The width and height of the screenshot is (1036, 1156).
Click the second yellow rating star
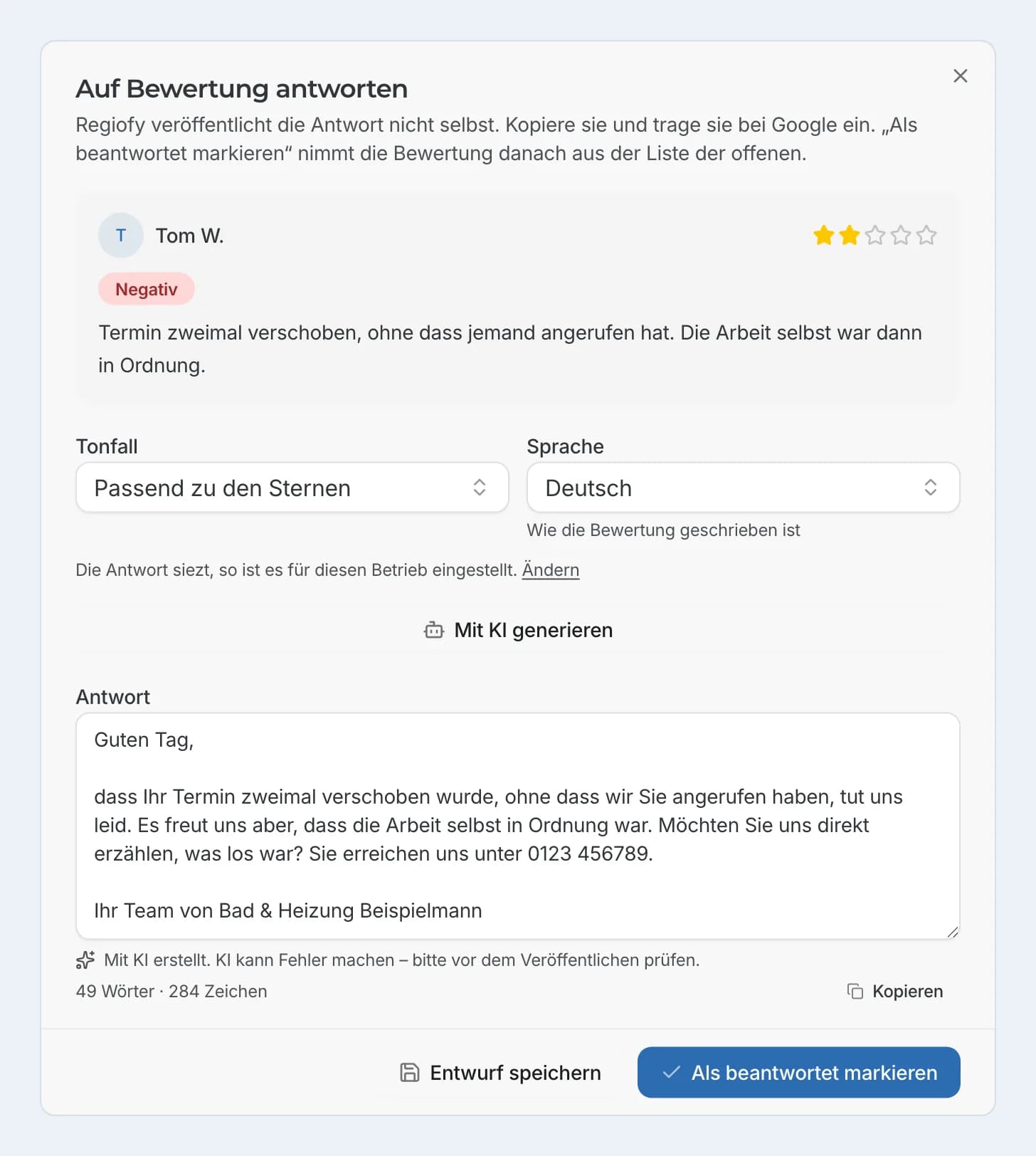pos(850,235)
